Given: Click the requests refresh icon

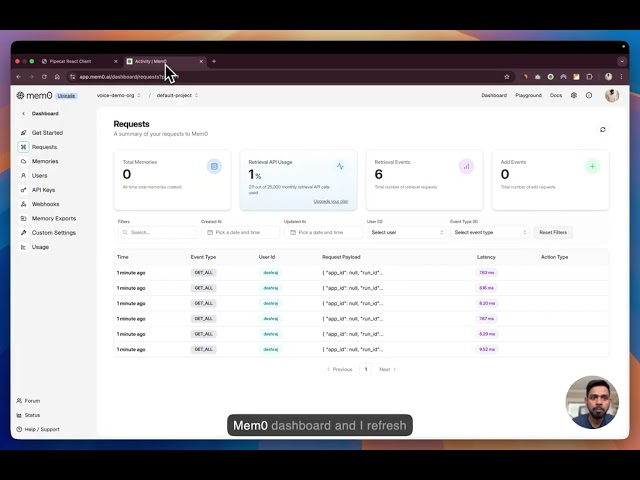Looking at the screenshot, I should pos(602,130).
